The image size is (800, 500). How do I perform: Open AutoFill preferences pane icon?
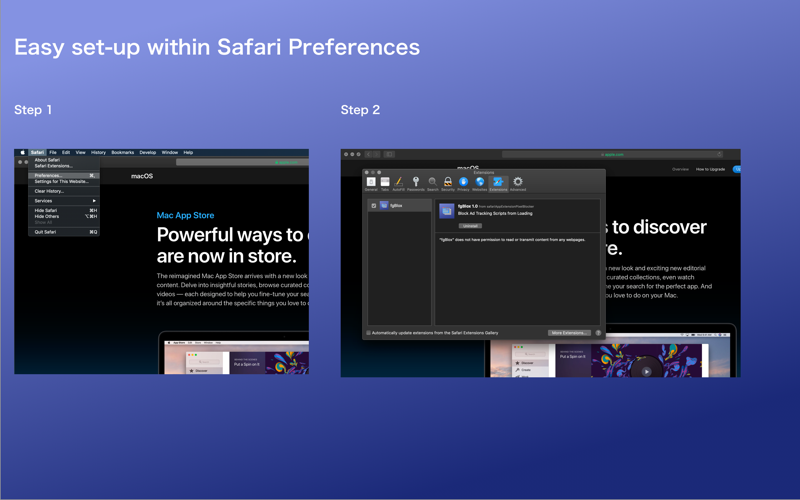tap(398, 182)
